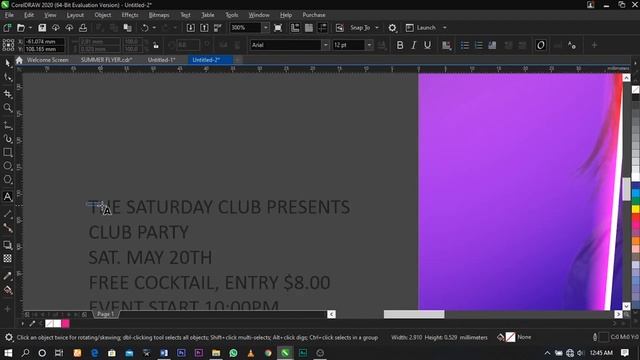Click the horizontal scrollbar thumb
Viewport: 640px width, 360px height.
[414, 314]
